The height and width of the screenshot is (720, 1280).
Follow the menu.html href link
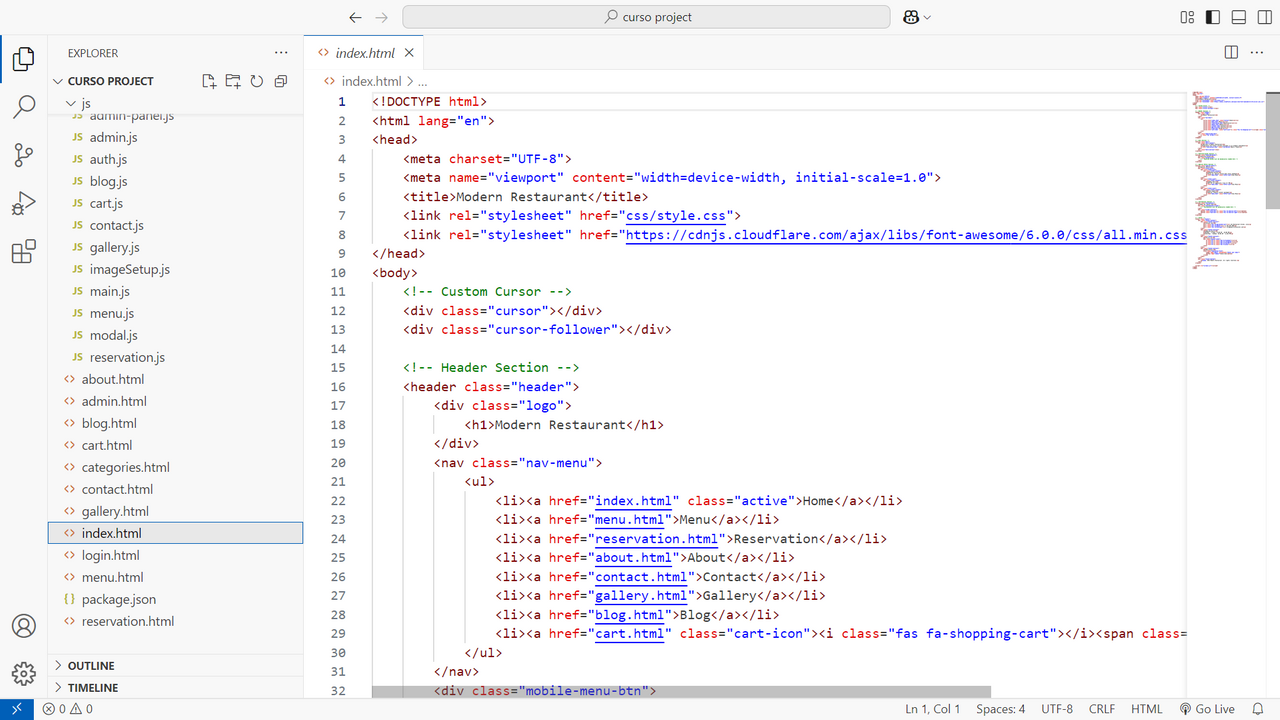coord(629,520)
